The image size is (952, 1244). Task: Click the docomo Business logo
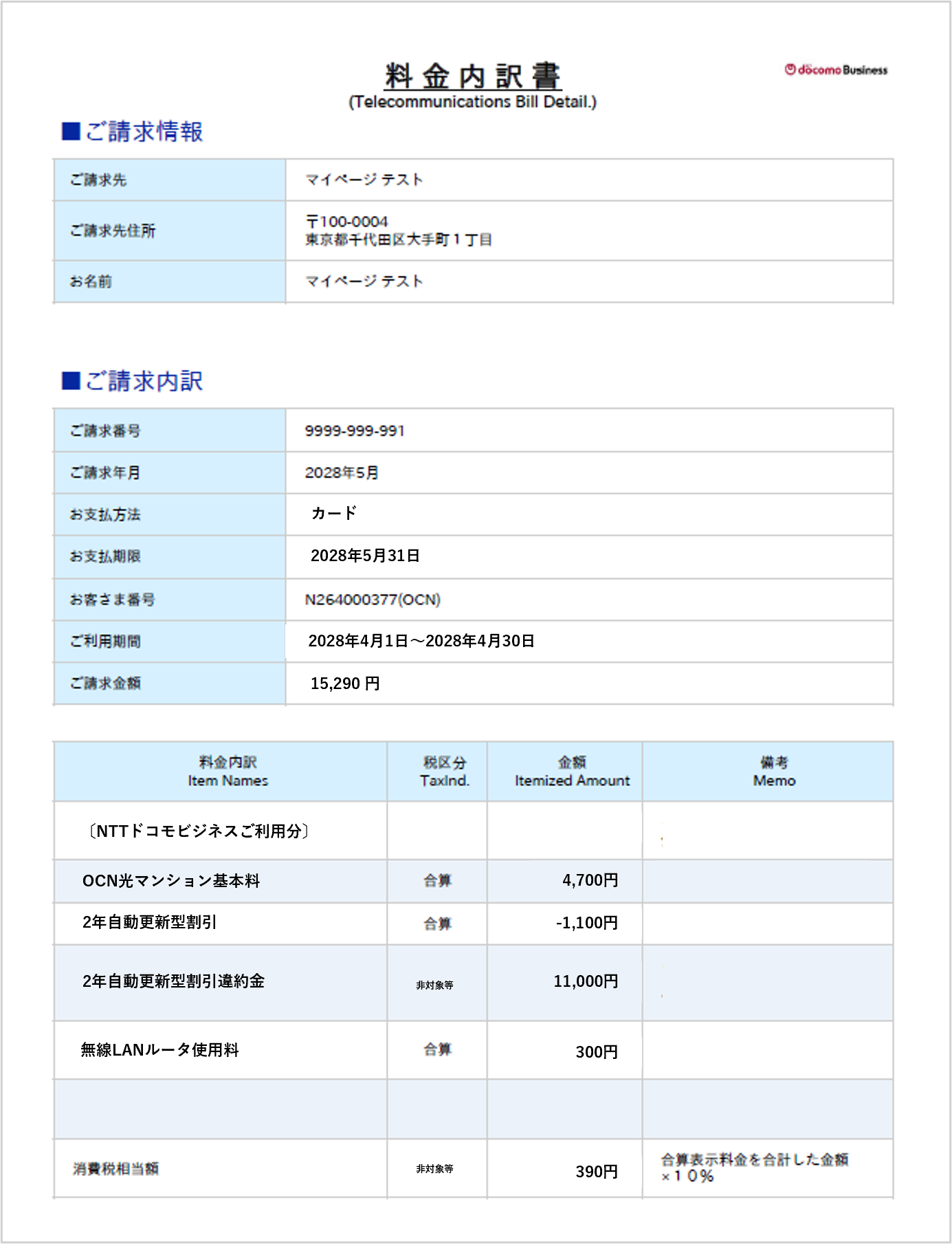836,69
